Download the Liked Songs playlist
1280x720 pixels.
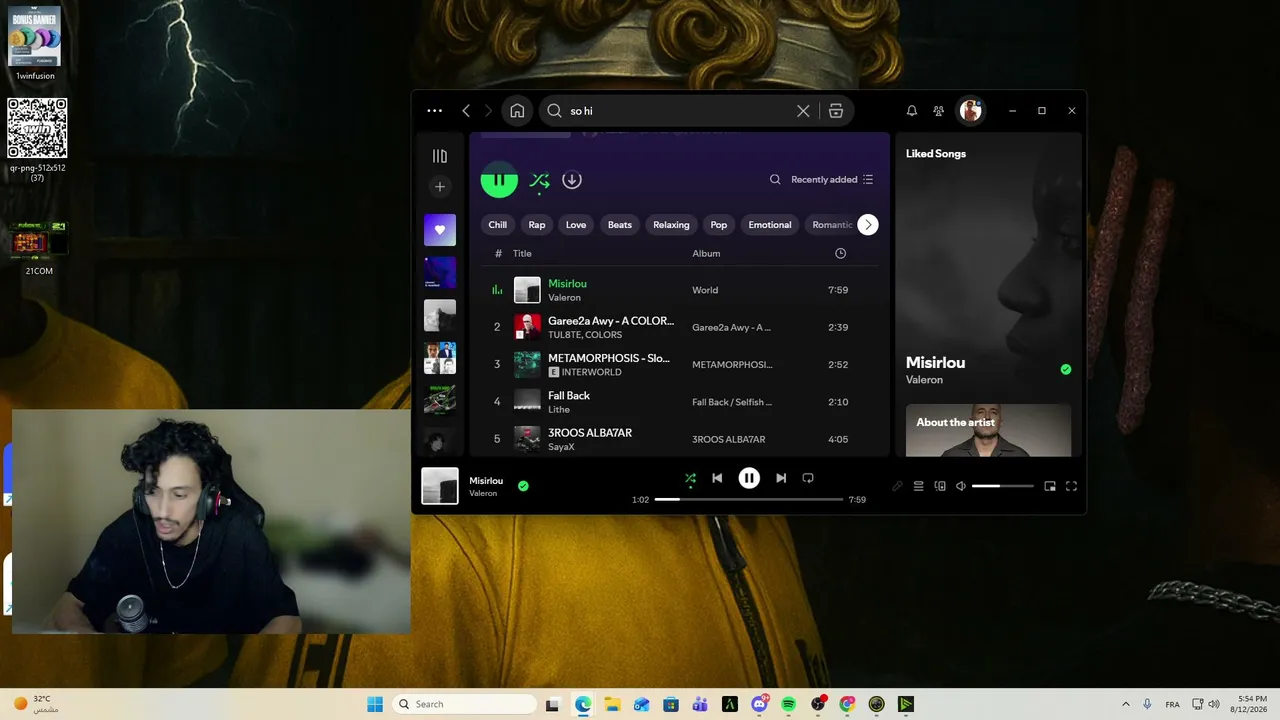(572, 180)
